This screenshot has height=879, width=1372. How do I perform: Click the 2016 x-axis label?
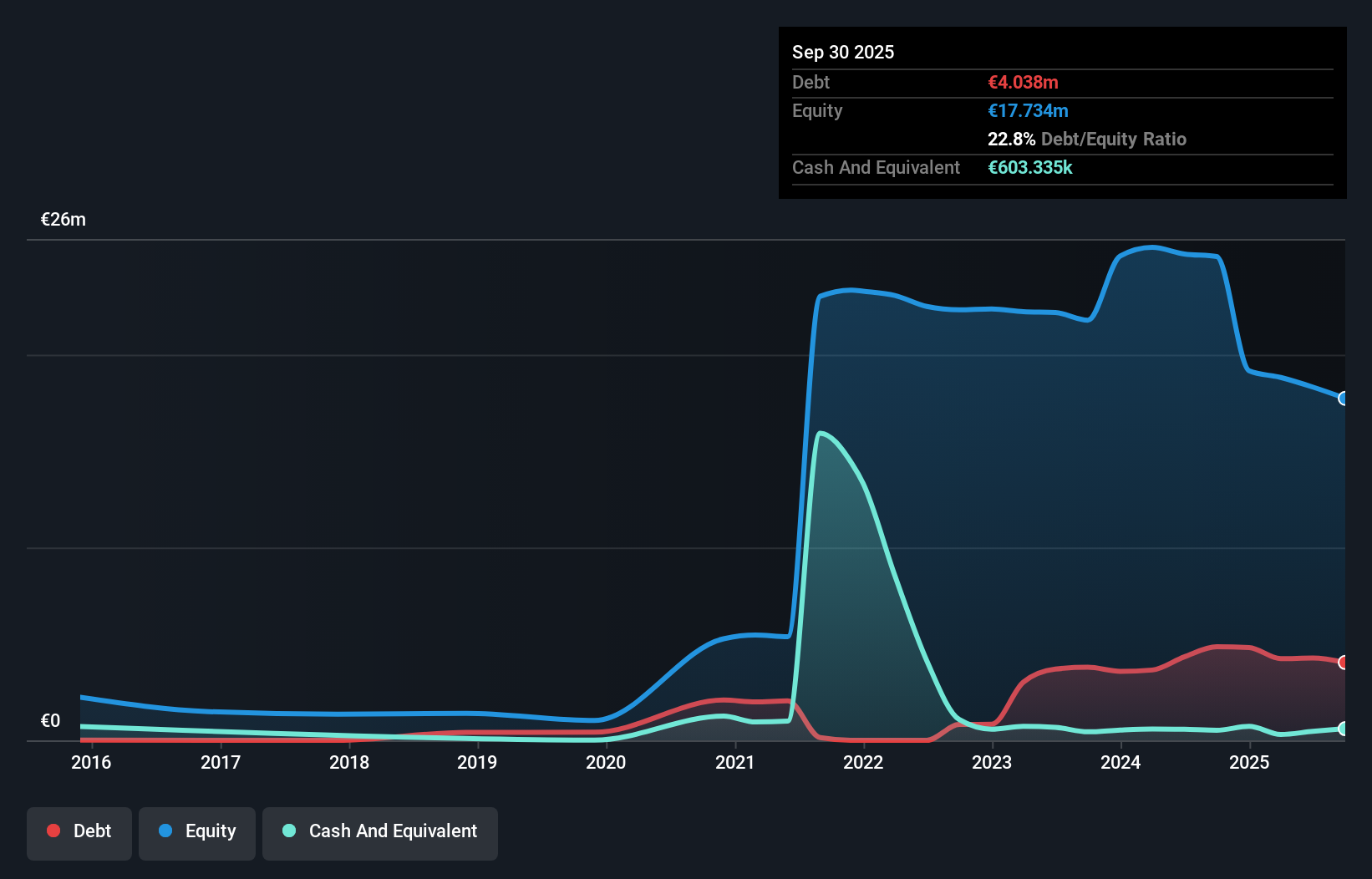[91, 762]
